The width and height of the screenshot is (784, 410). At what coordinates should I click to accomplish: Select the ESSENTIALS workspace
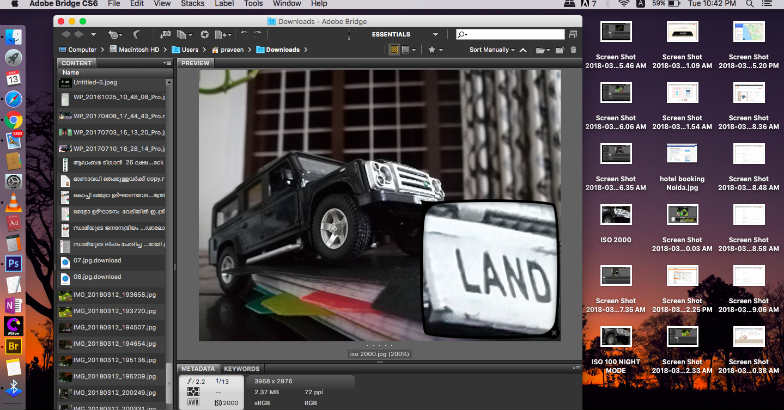391,34
